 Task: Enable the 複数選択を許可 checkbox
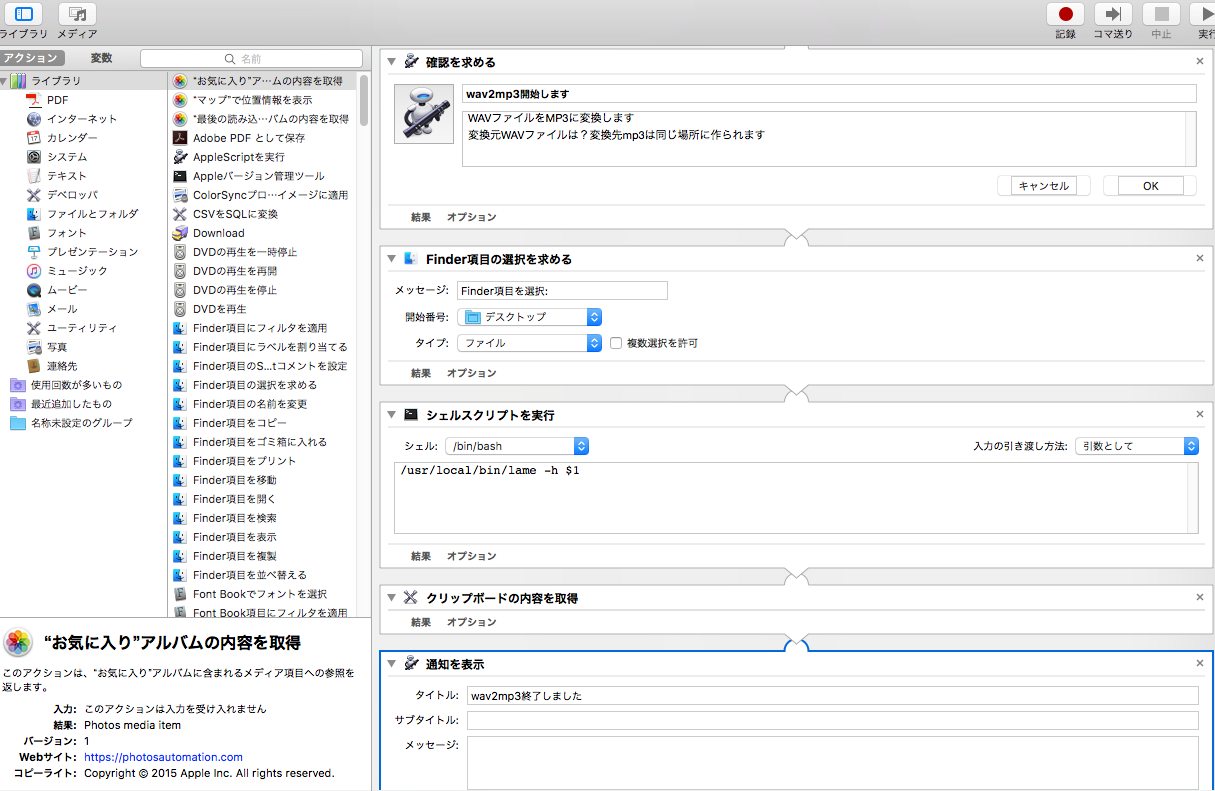pos(616,343)
